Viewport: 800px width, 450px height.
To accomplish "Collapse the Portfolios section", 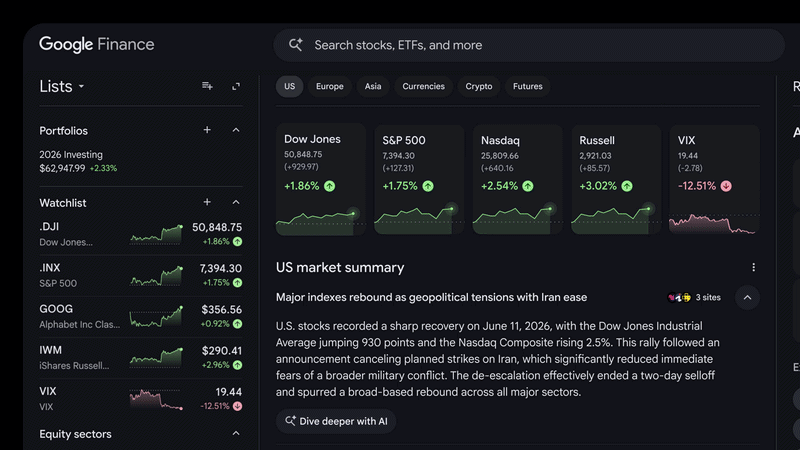I will (236, 130).
